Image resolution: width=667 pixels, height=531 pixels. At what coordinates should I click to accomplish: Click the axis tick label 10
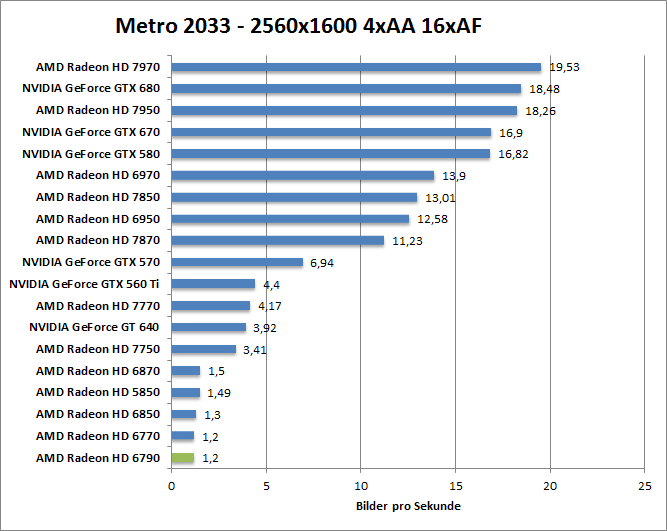[361, 486]
